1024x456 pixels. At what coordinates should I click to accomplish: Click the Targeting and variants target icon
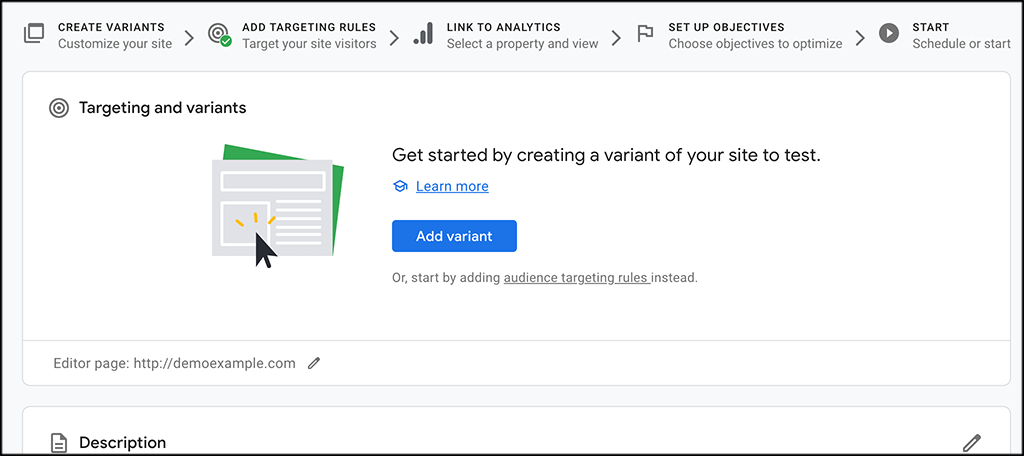pos(59,108)
